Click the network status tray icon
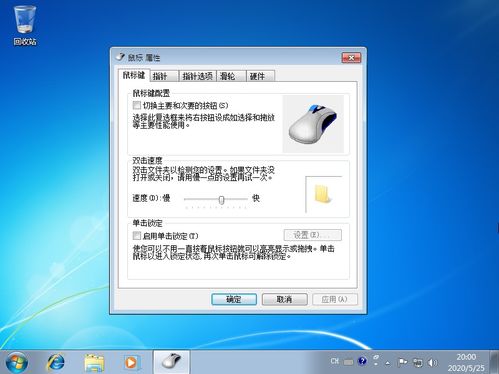This screenshot has height=374, width=499. tap(417, 362)
